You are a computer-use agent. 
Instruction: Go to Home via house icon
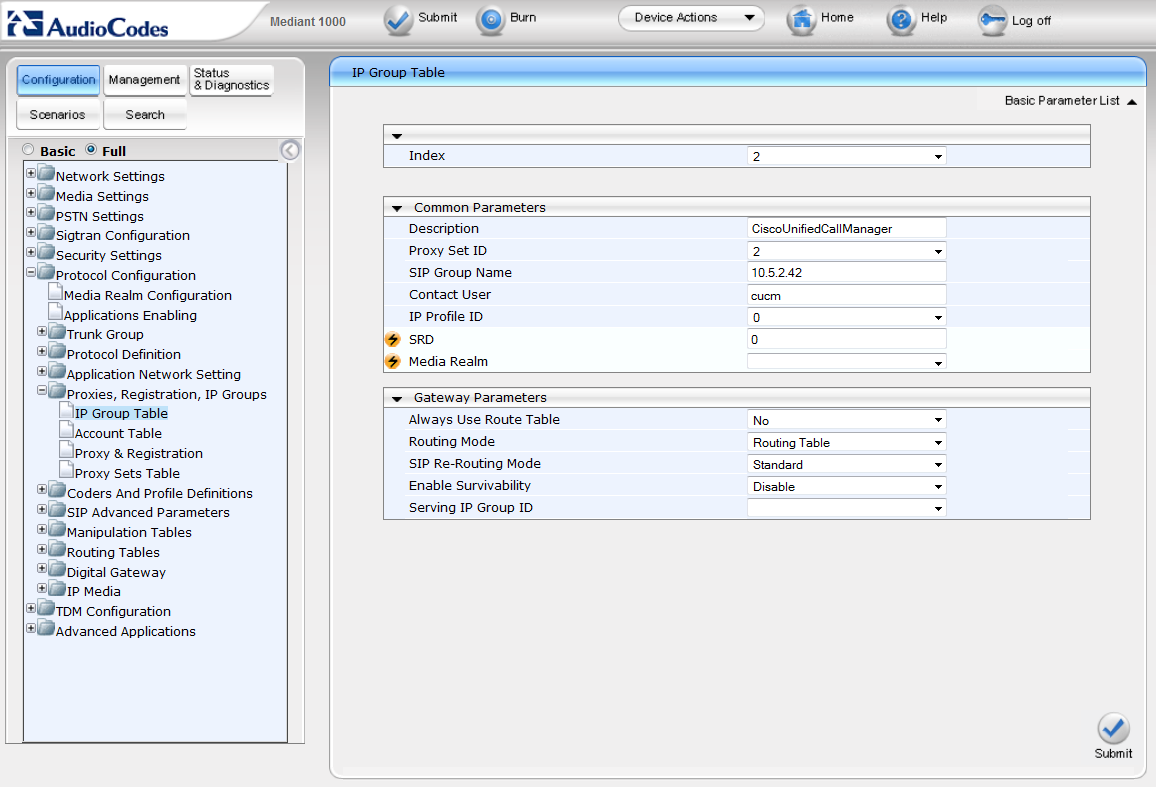pyautogui.click(x=801, y=20)
